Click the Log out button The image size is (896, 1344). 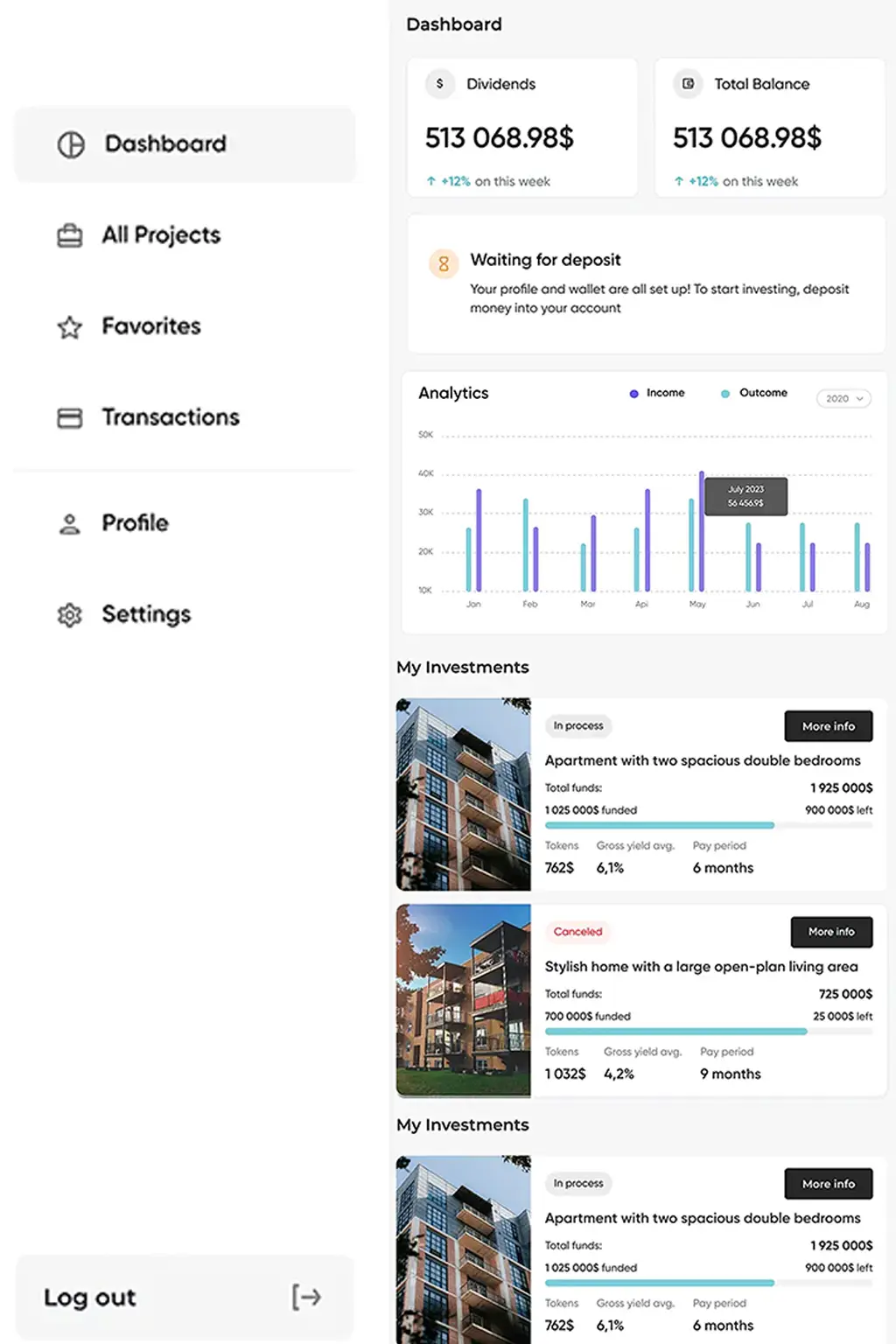click(185, 1297)
